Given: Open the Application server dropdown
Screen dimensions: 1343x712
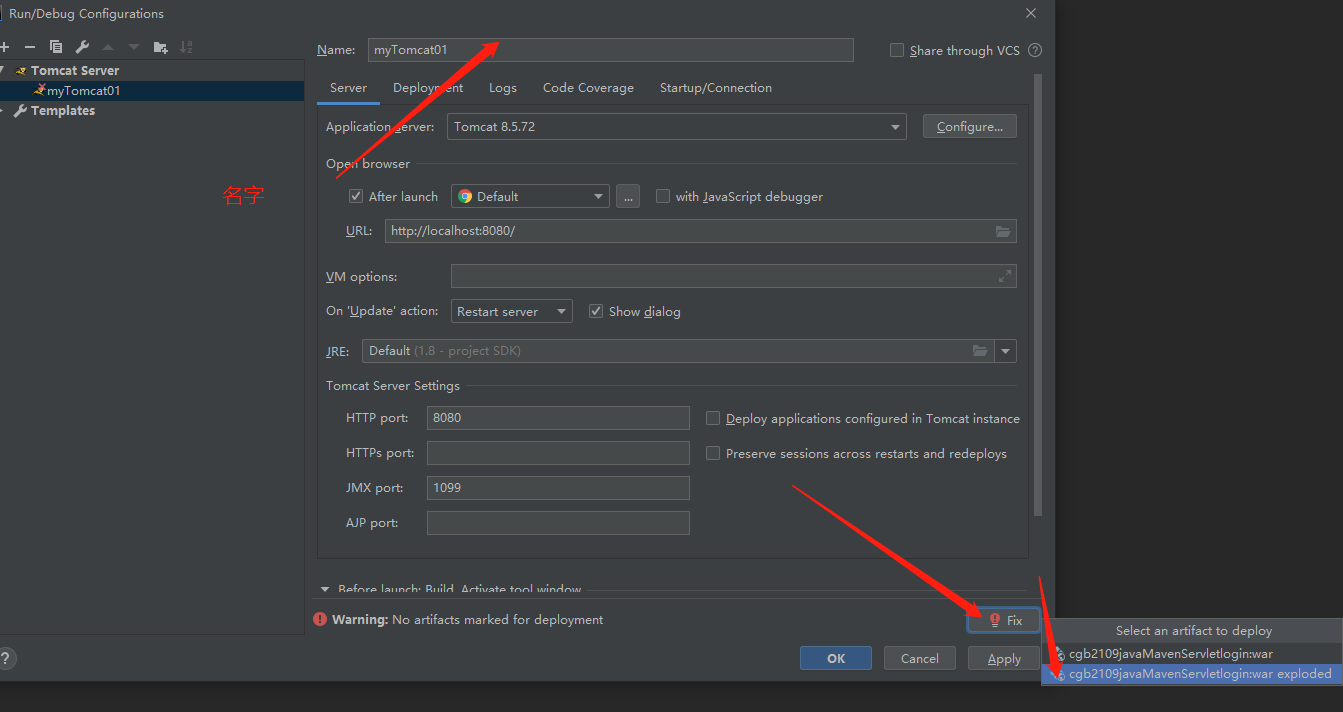Looking at the screenshot, I should point(895,126).
